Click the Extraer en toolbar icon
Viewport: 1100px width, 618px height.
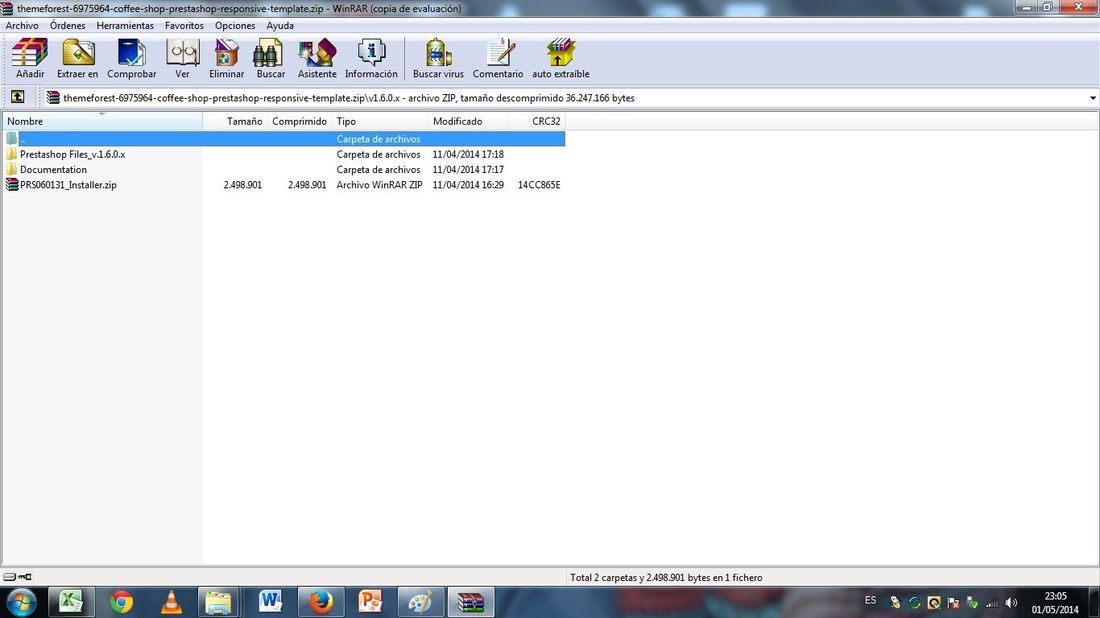pos(77,59)
